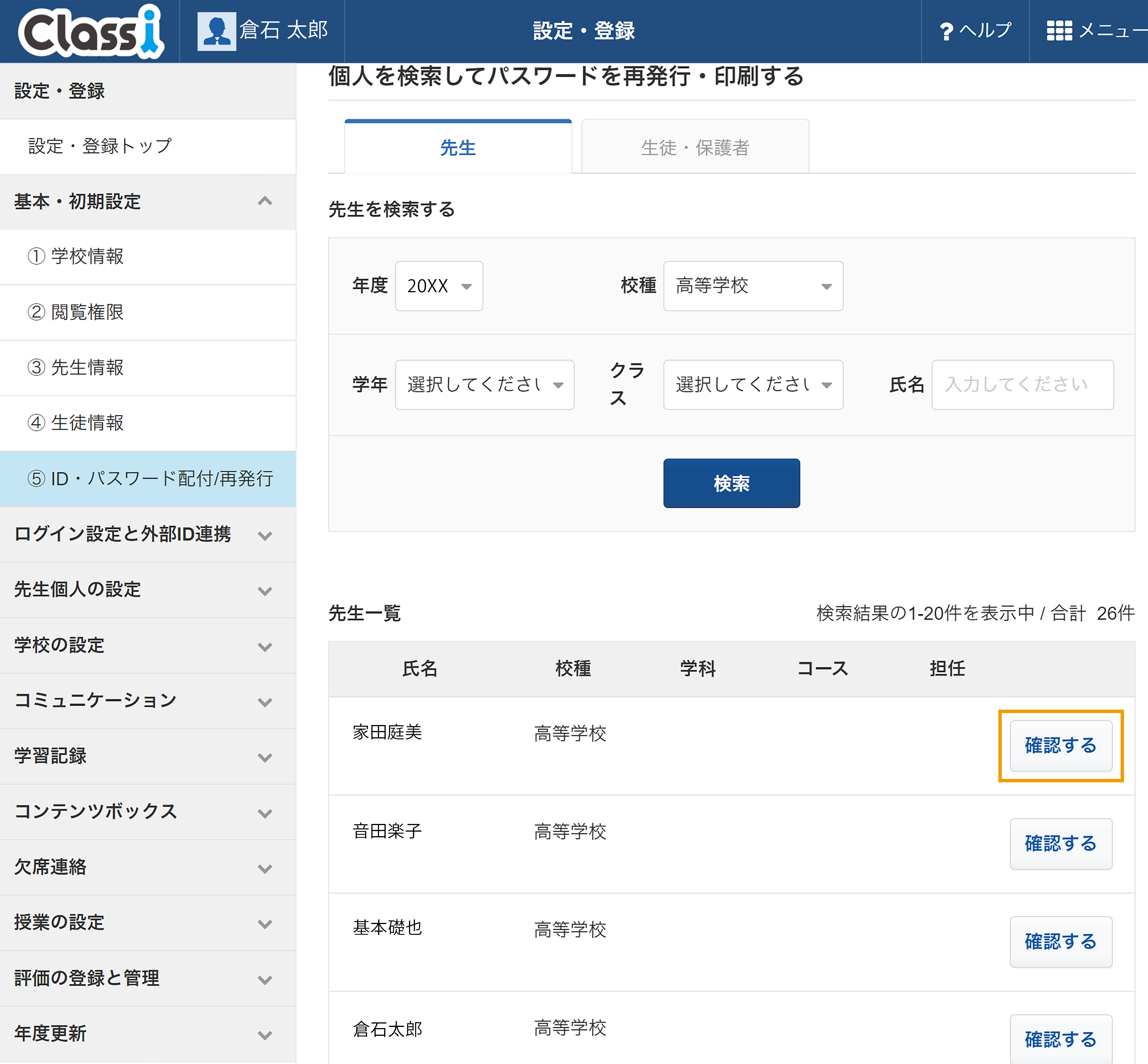Image resolution: width=1148 pixels, height=1064 pixels.
Task: Click 確認する for 家田庭美
Action: pos(1061,746)
